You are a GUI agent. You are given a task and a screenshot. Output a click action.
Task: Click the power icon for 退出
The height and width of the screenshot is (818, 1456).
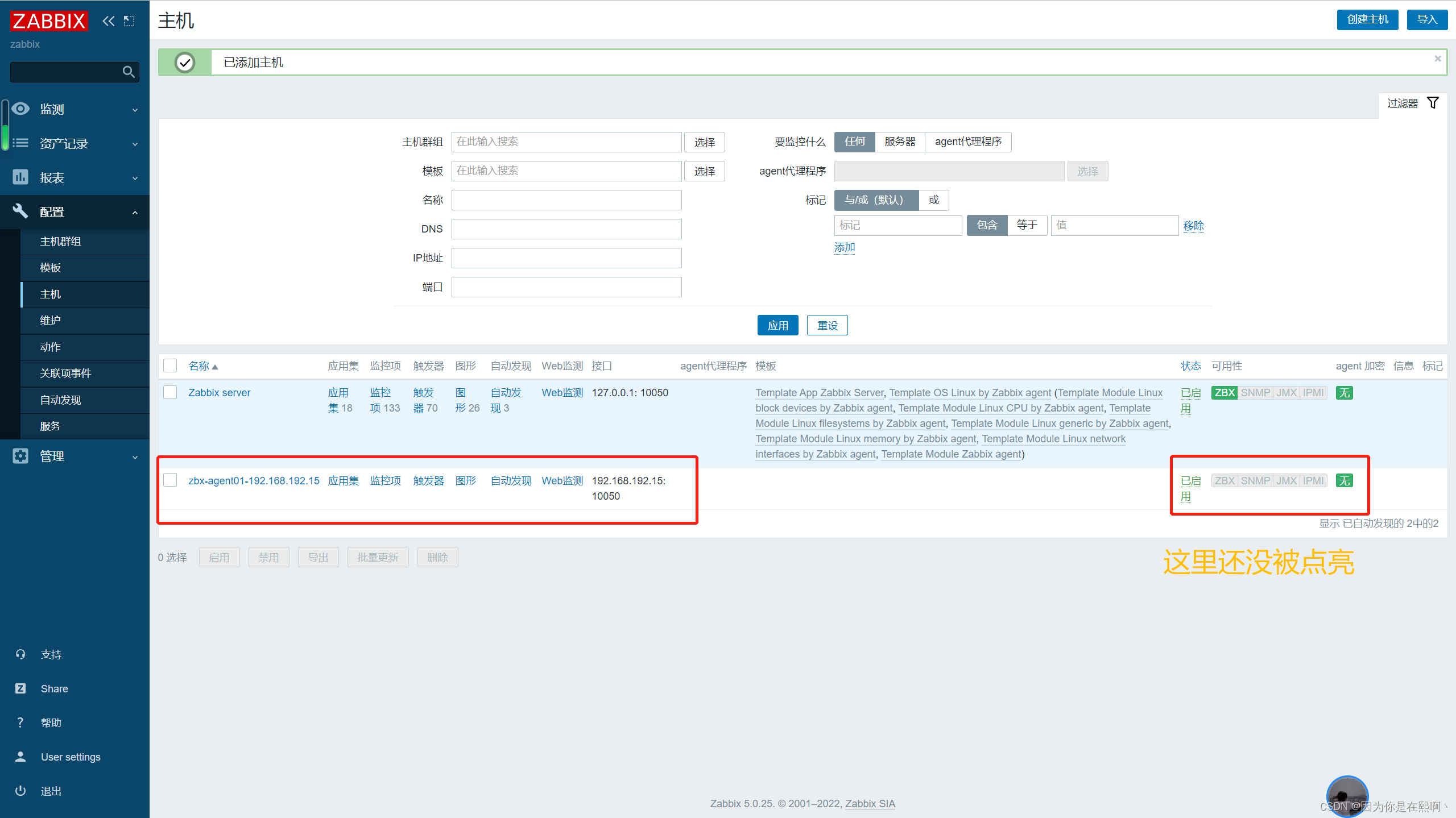click(x=20, y=791)
